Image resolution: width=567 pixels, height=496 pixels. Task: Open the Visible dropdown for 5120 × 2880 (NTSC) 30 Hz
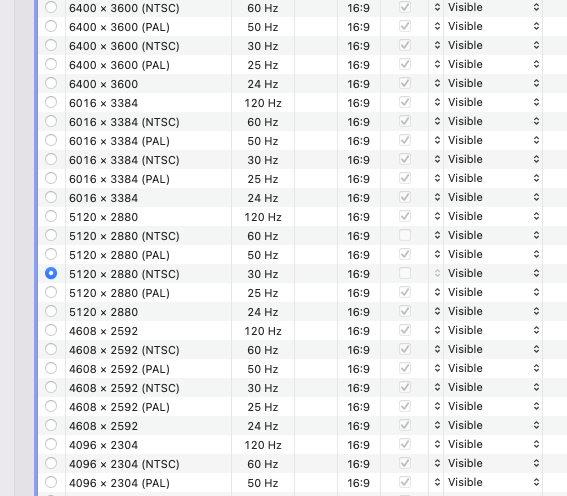(x=493, y=273)
